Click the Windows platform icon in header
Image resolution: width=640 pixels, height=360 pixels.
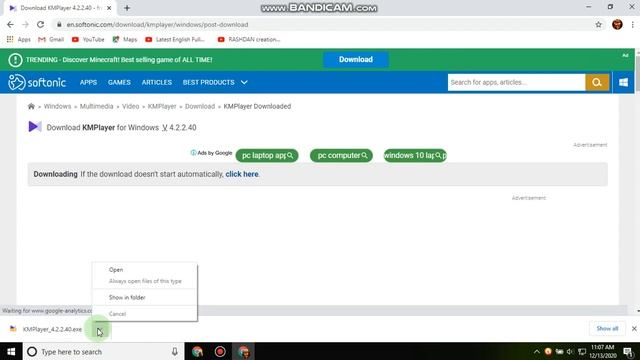tap(623, 82)
